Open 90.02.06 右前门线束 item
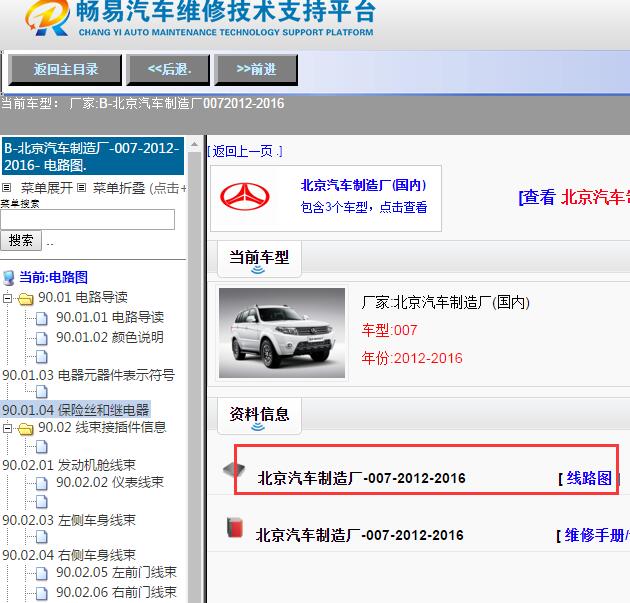This screenshot has width=630, height=603. [x=116, y=592]
